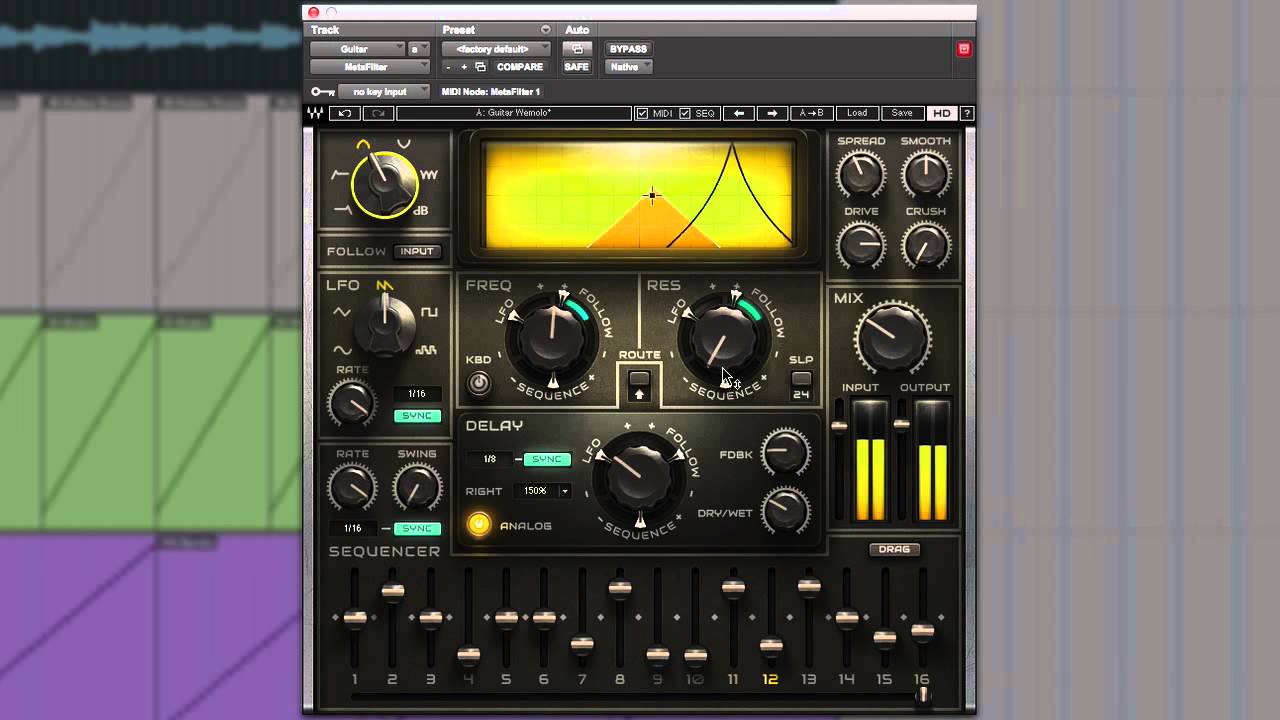The image size is (1280, 720).
Task: Toggle the MIDI checkbox
Action: (x=642, y=114)
